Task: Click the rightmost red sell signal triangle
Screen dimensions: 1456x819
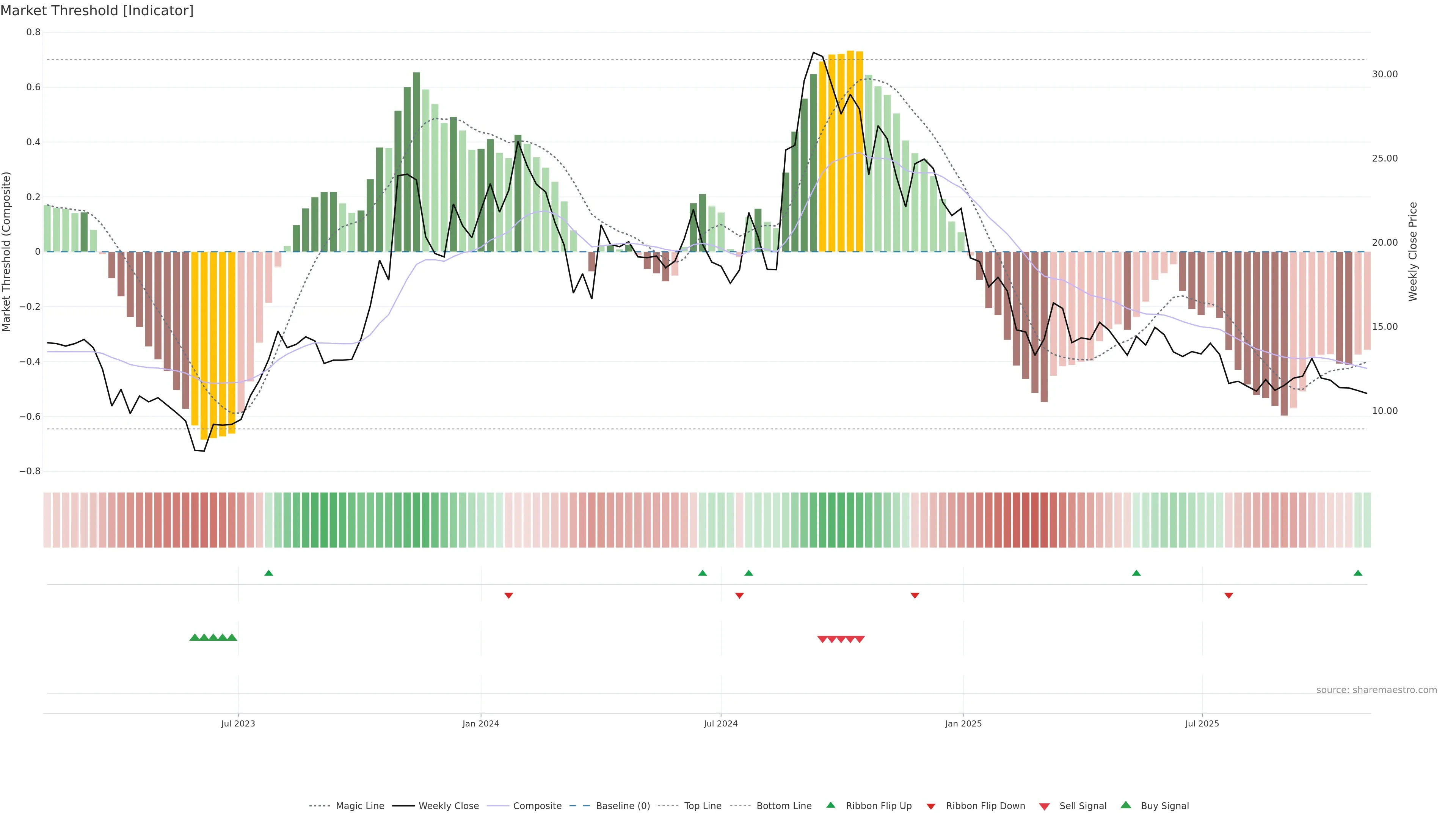Action: [859, 639]
